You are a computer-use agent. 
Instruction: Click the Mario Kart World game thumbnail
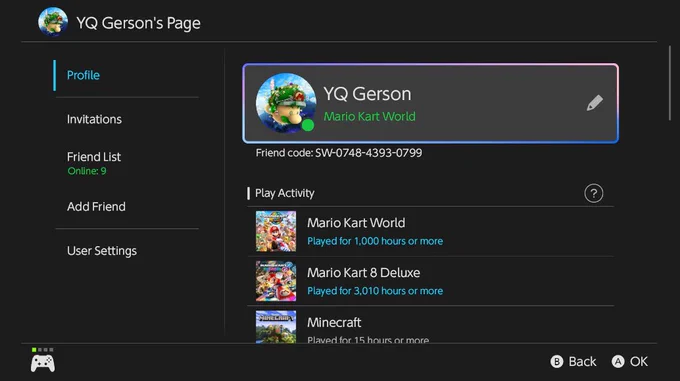[276, 231]
